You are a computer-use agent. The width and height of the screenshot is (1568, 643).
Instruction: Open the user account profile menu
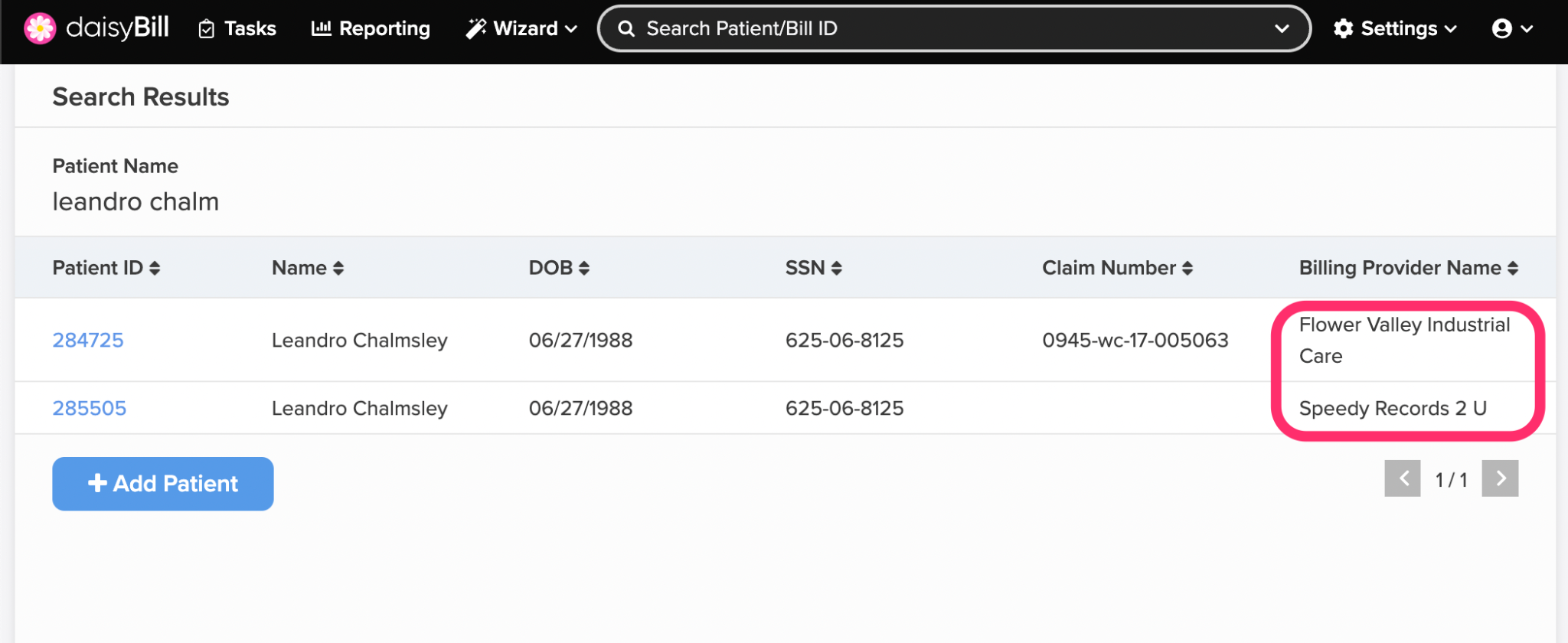pos(1512,28)
